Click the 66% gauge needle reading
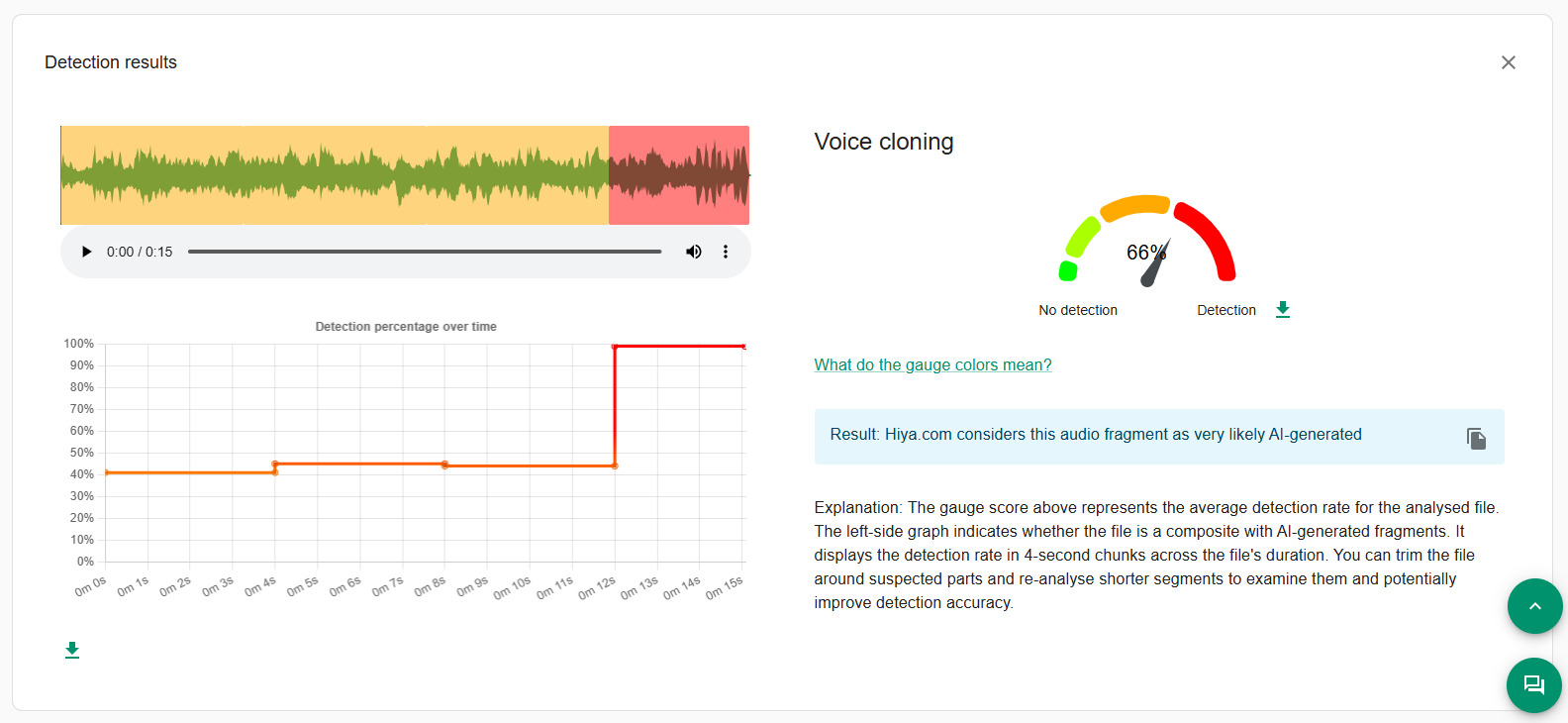The image size is (1568, 723). point(1145,254)
